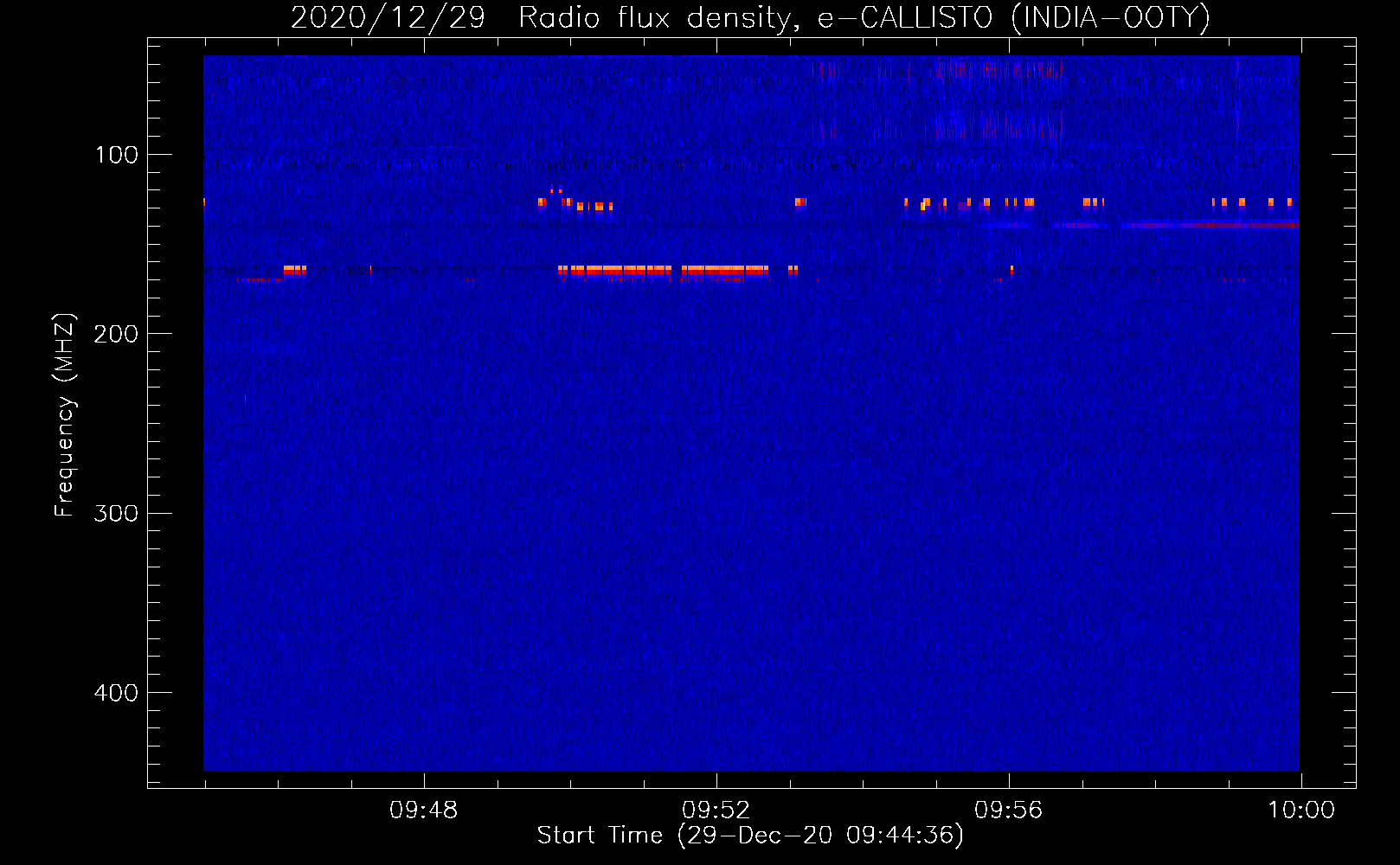Screen dimensions: 1400x865
Task: Click the '09:48' time axis label
Action: click(x=424, y=811)
